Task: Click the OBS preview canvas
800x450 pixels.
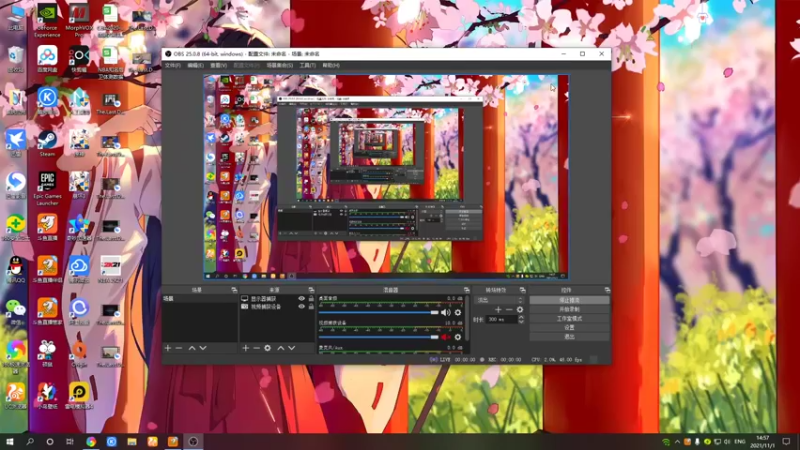Action: (x=386, y=177)
